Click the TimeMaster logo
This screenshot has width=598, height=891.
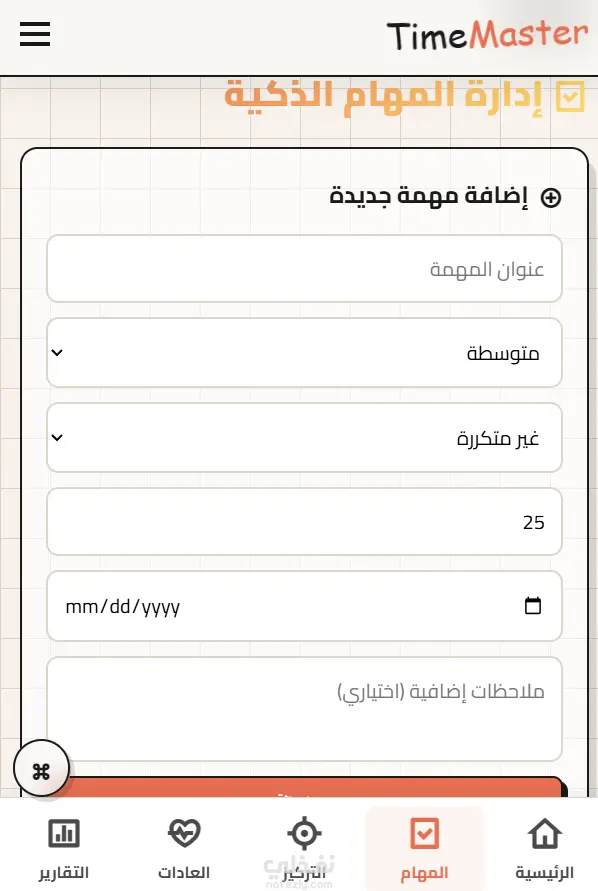tap(487, 35)
